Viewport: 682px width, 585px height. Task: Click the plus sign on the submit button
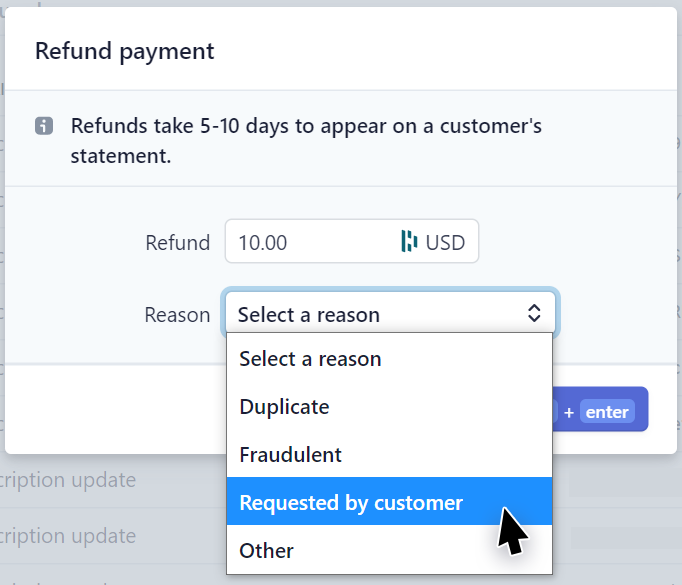[x=569, y=412]
